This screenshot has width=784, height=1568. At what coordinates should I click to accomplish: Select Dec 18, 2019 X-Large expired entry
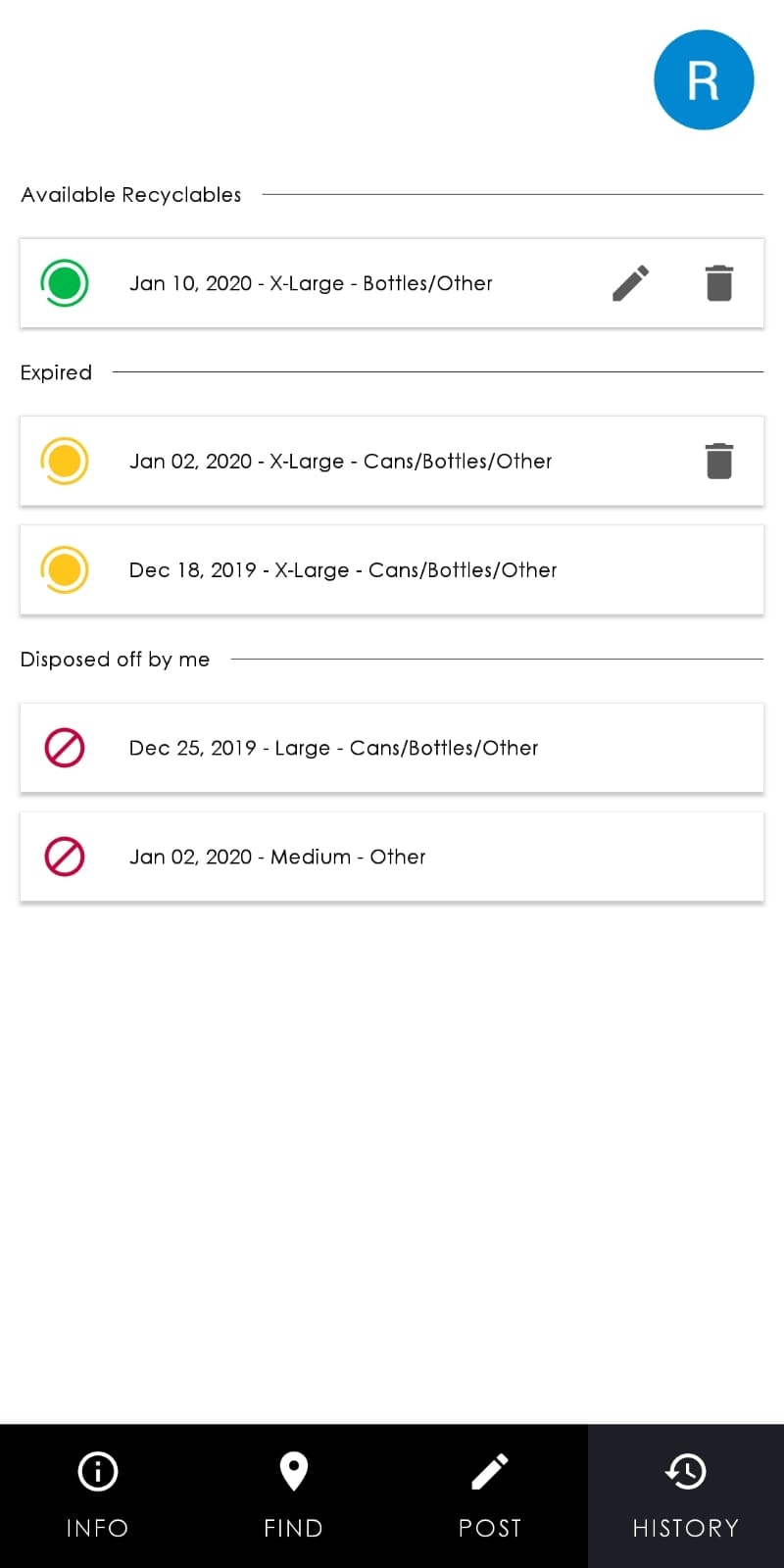click(343, 569)
